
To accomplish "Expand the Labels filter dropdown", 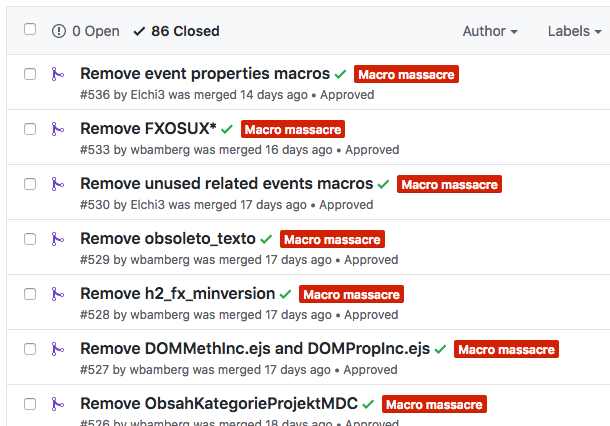I will point(575,31).
